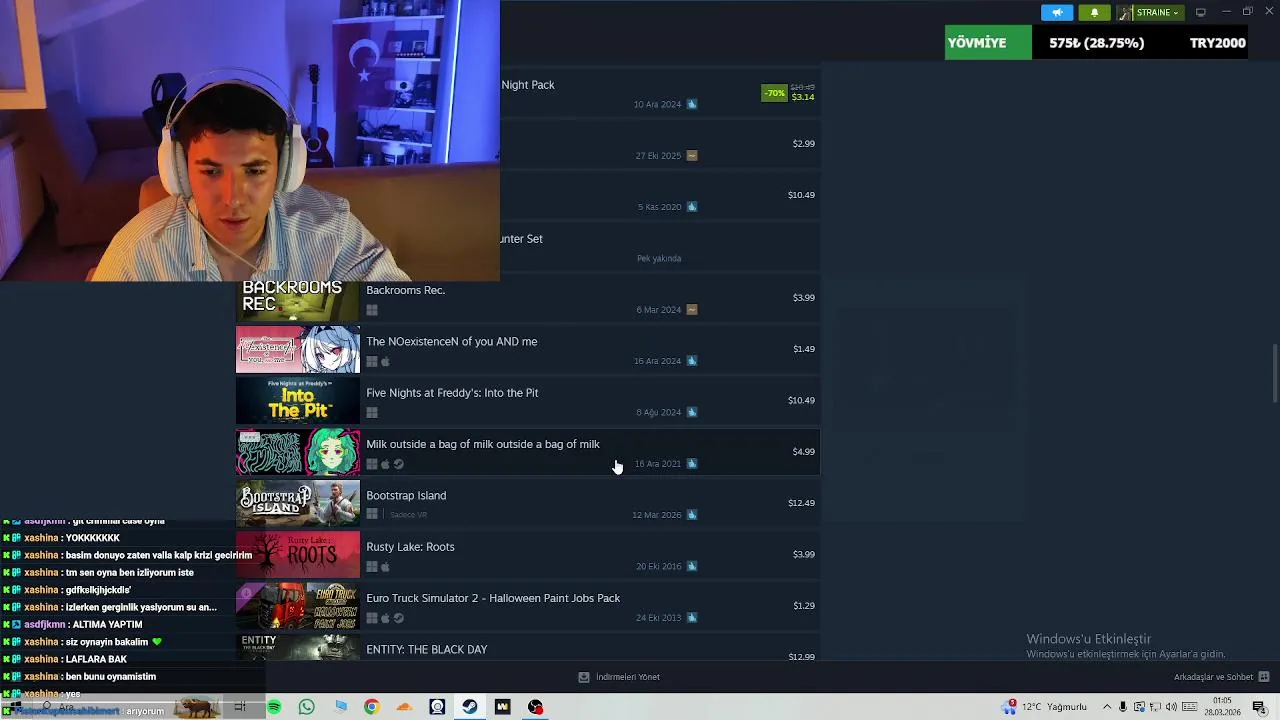Open Five Nights at Freddy's: Into the Pit
Image resolution: width=1280 pixels, height=720 pixels.
click(x=452, y=393)
